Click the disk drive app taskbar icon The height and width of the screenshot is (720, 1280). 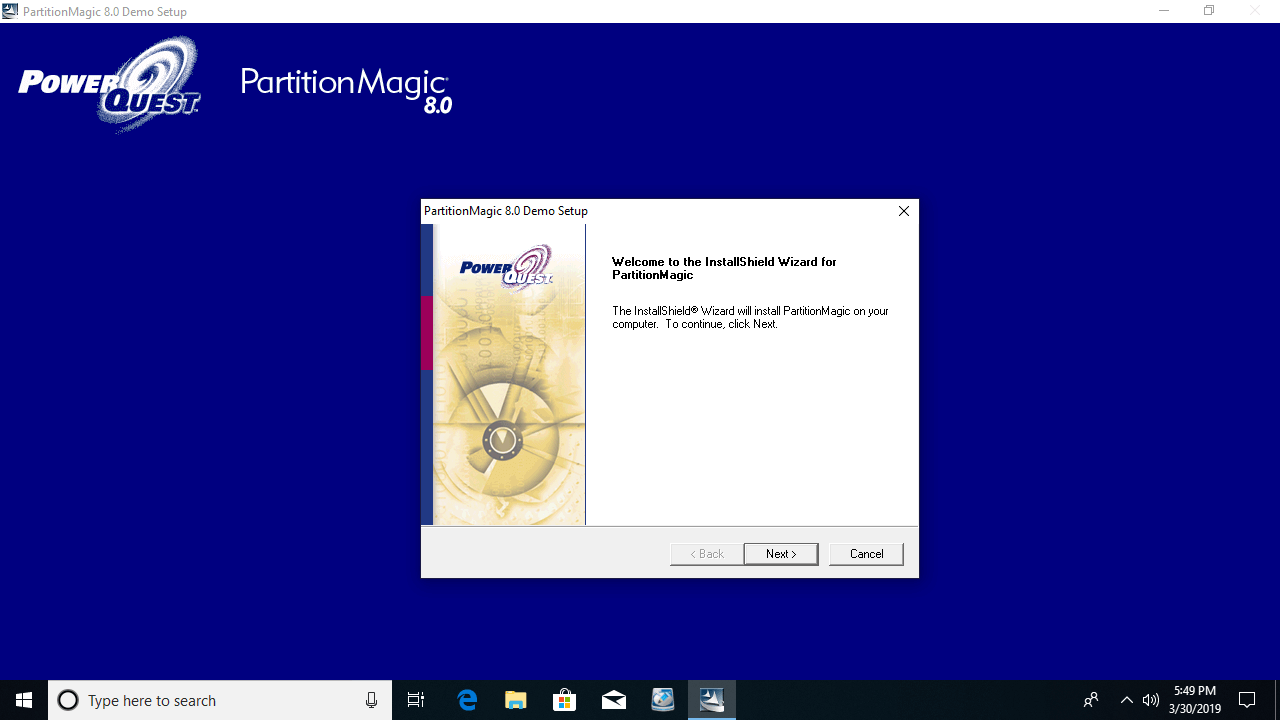click(663, 700)
